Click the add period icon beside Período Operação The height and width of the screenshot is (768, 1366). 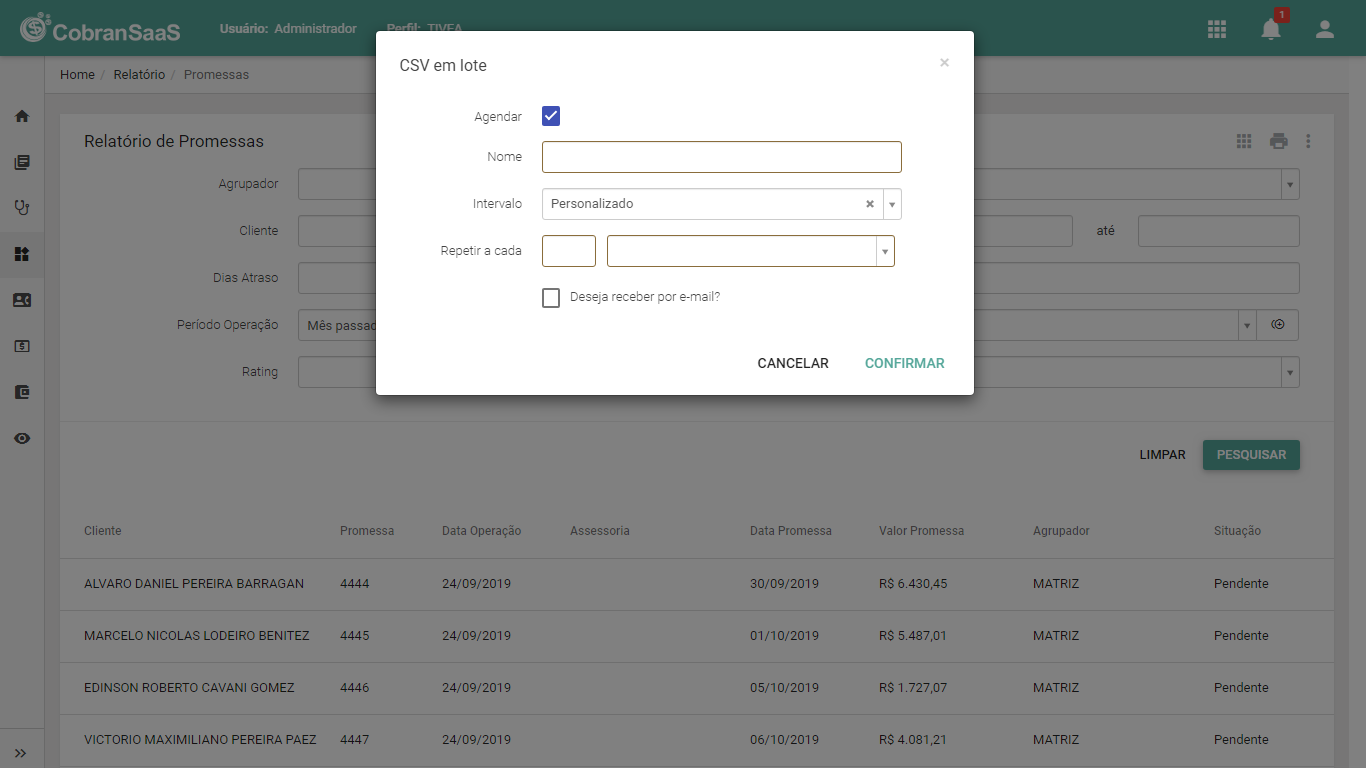point(1278,325)
